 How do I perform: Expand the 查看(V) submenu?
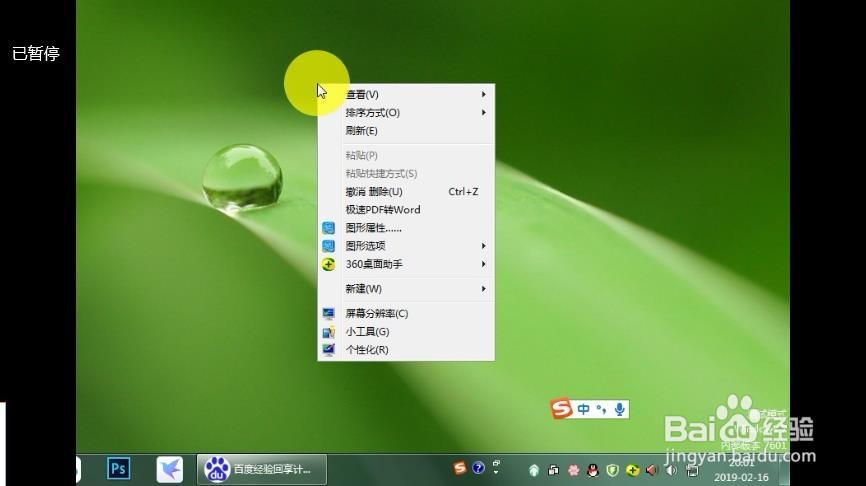[406, 94]
